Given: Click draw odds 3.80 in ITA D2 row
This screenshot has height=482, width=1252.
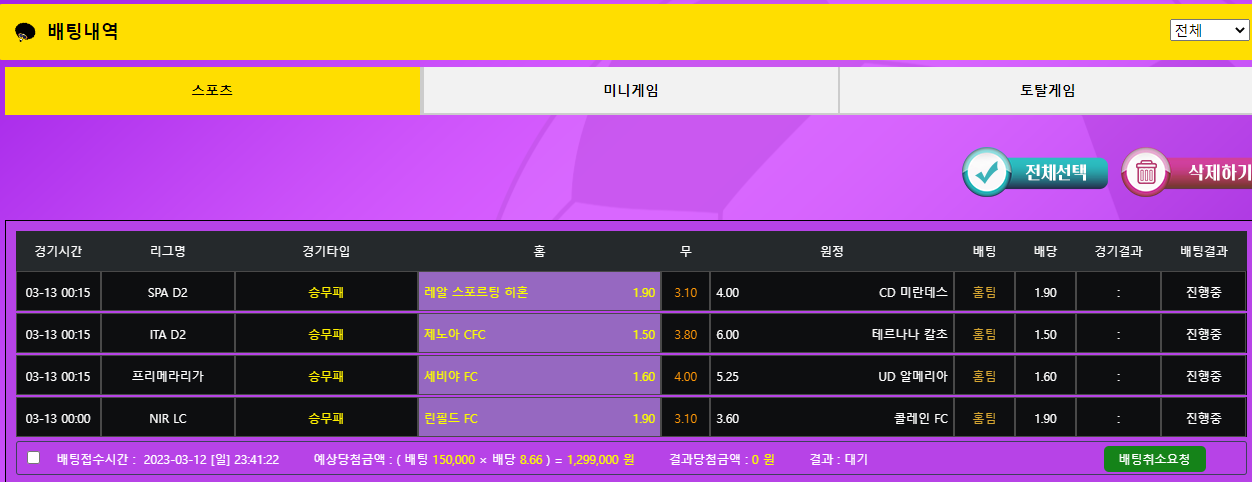Looking at the screenshot, I should coord(685,335).
